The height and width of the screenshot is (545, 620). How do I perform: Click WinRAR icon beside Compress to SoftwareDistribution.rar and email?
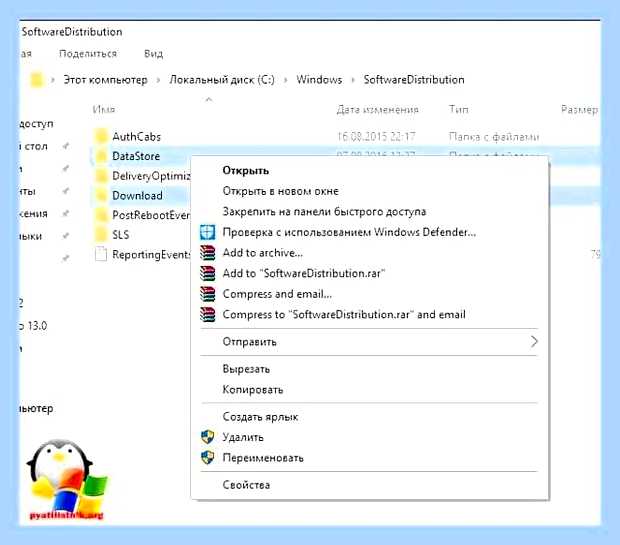click(208, 314)
